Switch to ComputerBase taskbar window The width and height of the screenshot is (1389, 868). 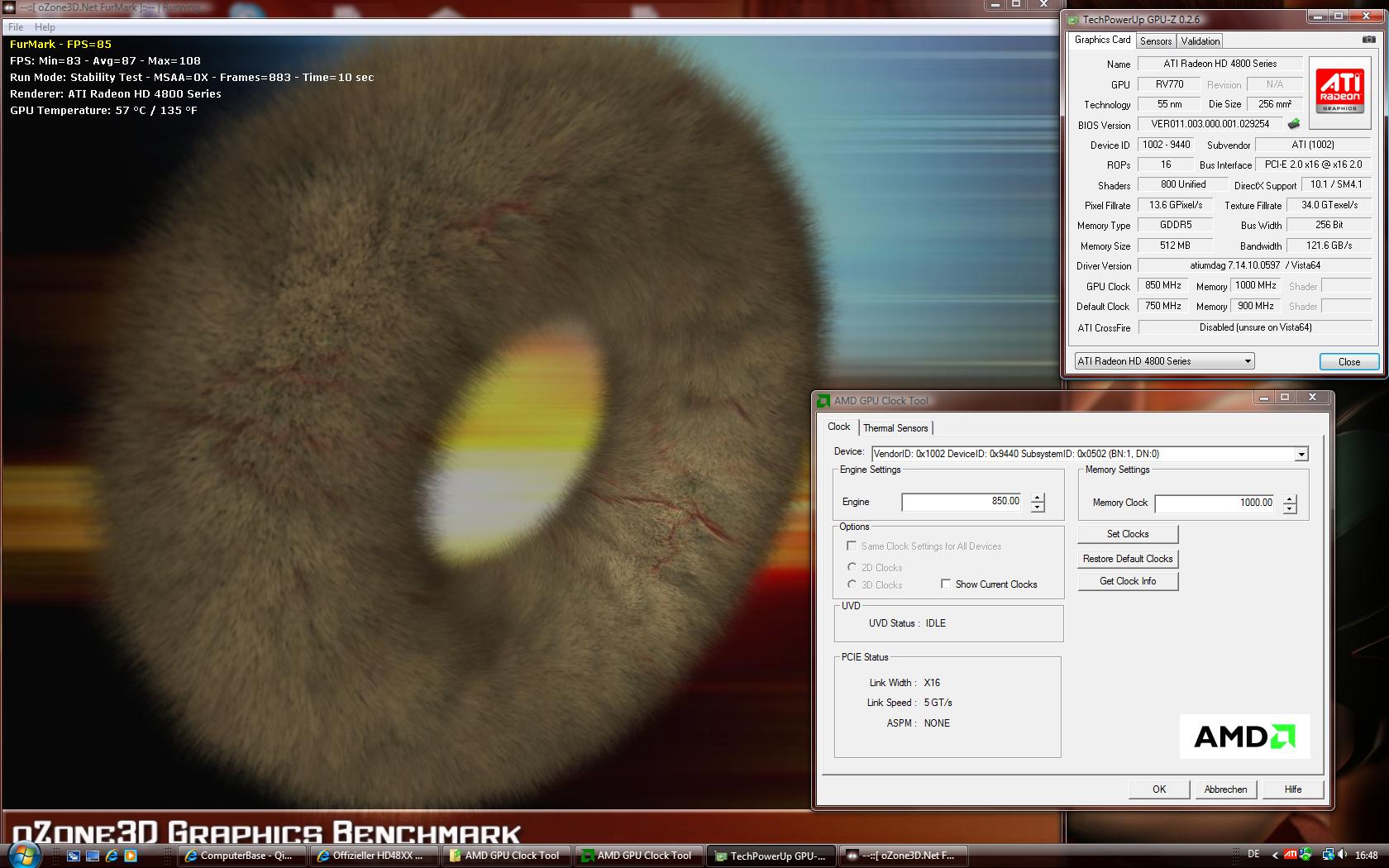[x=241, y=856]
